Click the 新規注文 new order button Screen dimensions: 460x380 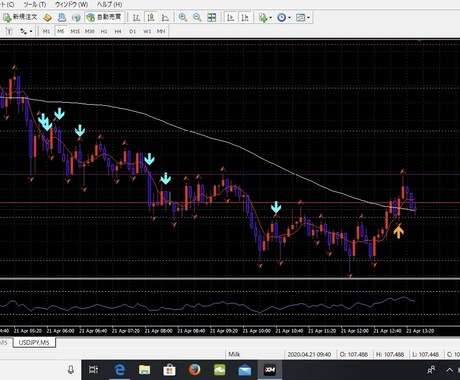(x=20, y=17)
